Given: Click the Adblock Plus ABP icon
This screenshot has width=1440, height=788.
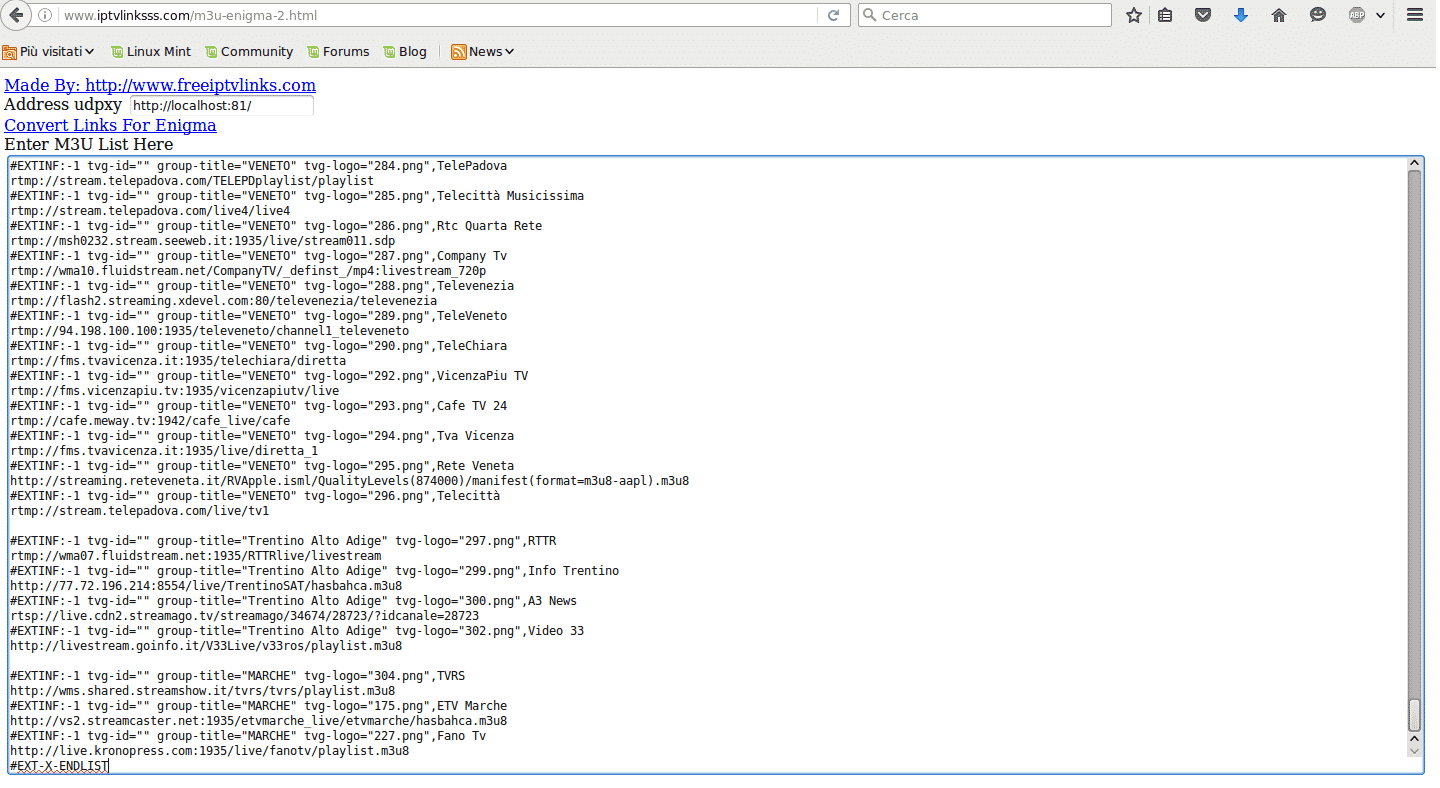Looking at the screenshot, I should tap(1356, 15).
